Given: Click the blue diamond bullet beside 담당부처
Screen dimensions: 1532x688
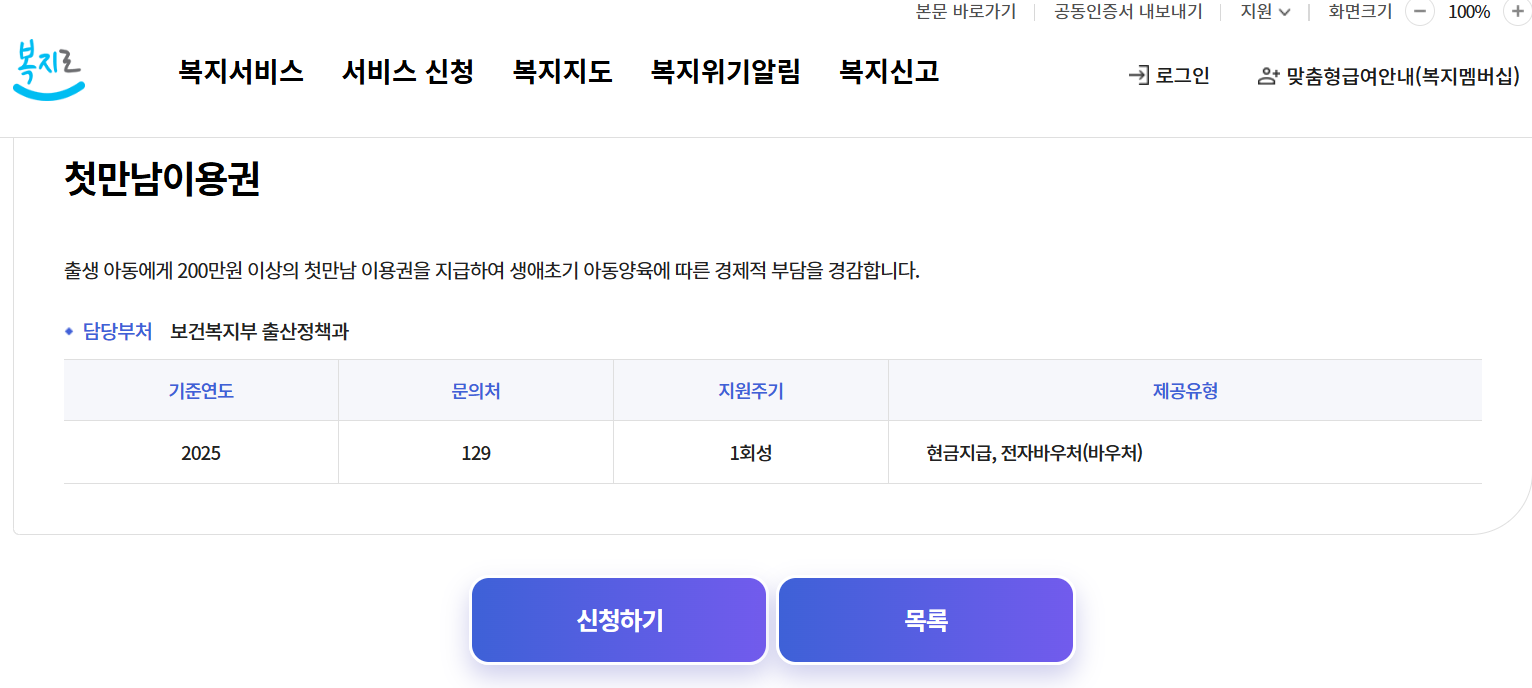Looking at the screenshot, I should click(x=70, y=332).
